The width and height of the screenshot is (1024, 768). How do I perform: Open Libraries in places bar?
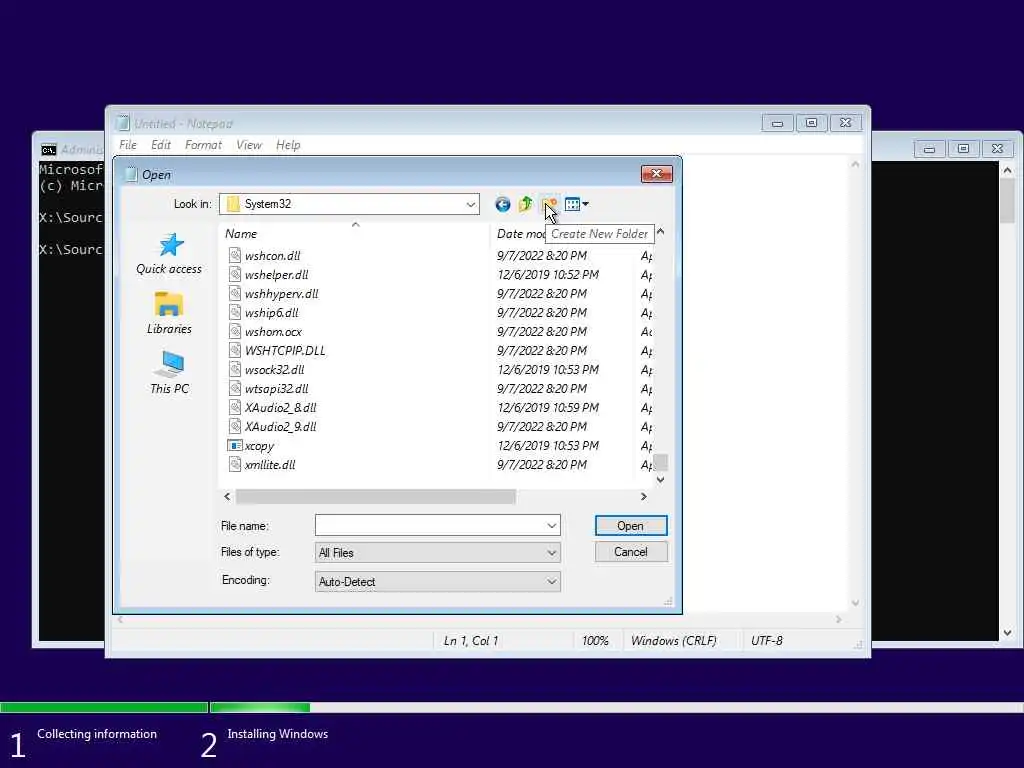pyautogui.click(x=169, y=313)
